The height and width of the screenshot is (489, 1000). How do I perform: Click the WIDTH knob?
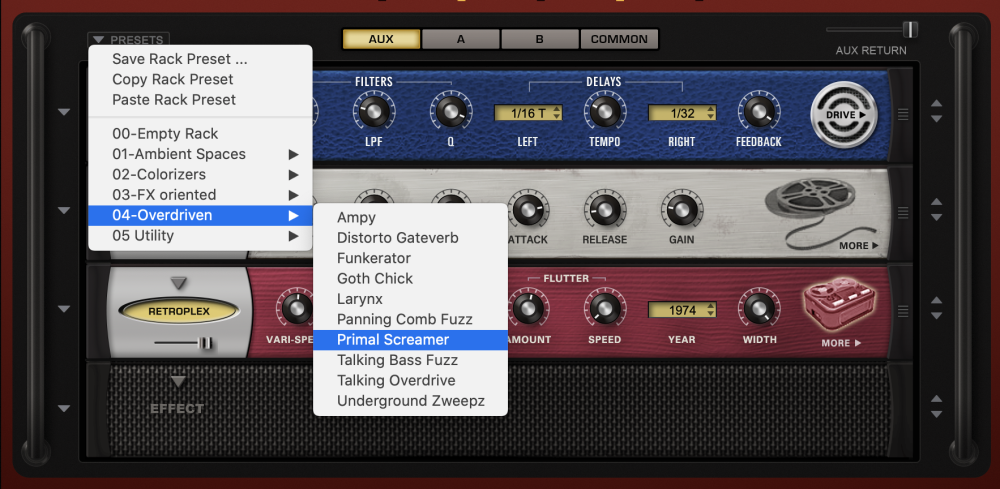point(758,308)
